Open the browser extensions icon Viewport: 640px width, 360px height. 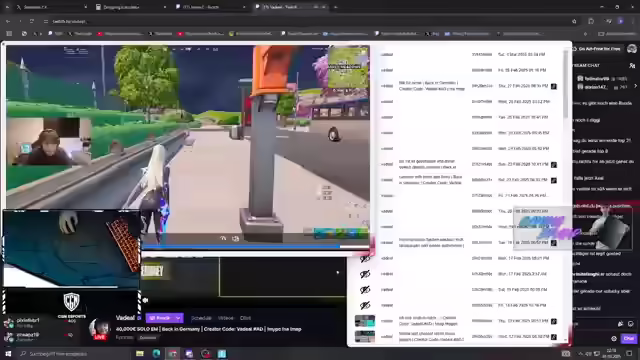pos(591,21)
